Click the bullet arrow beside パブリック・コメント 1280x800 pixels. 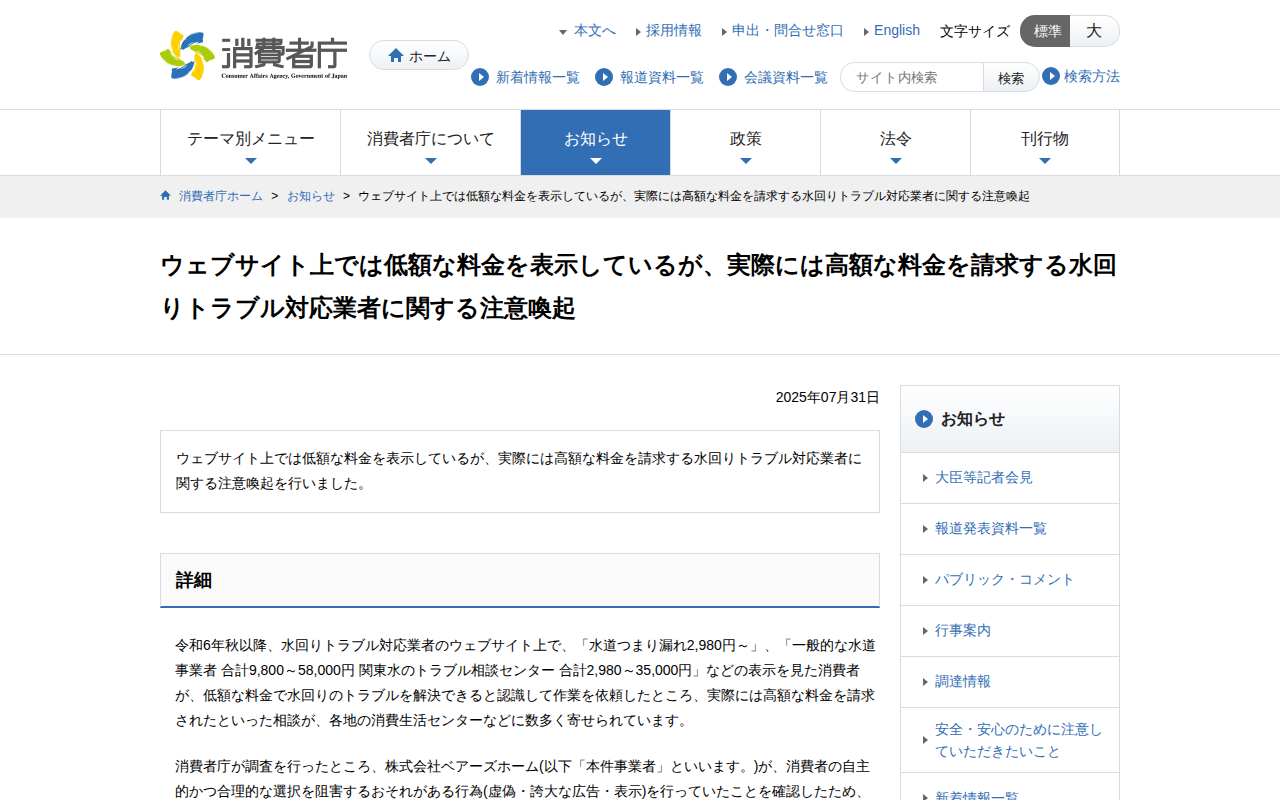click(x=926, y=581)
